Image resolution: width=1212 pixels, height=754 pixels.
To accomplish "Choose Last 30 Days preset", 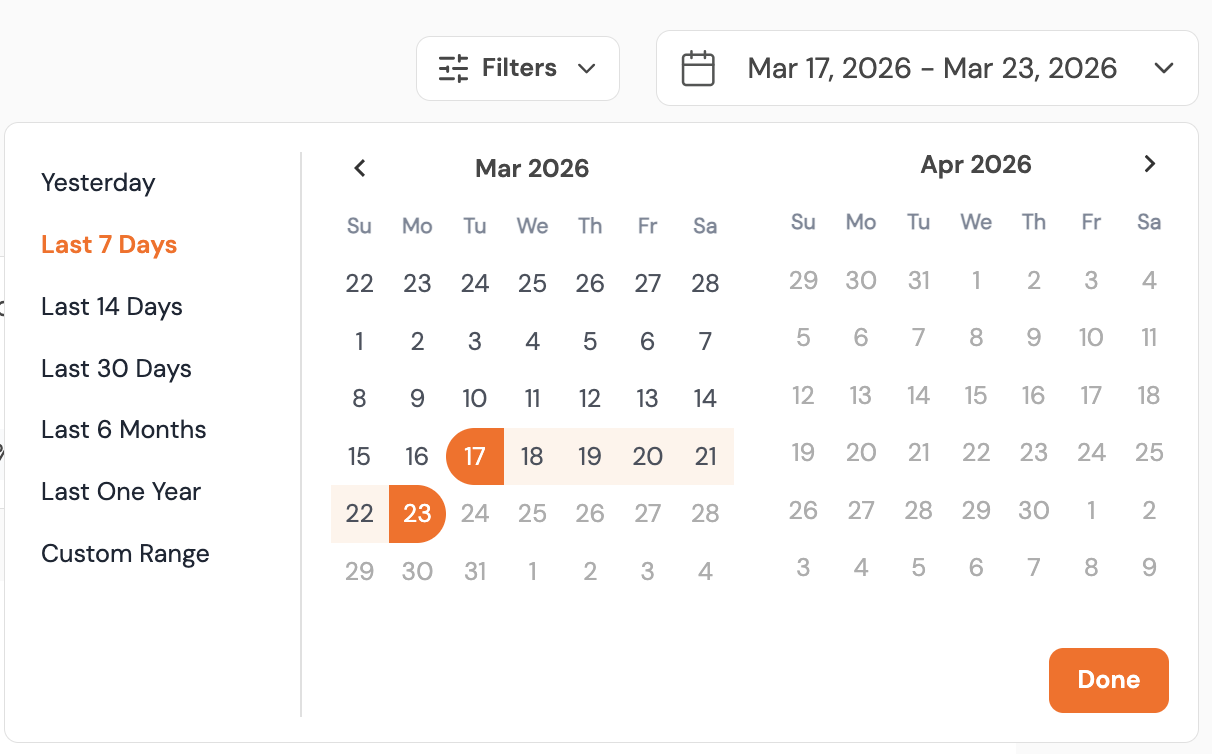I will point(115,368).
